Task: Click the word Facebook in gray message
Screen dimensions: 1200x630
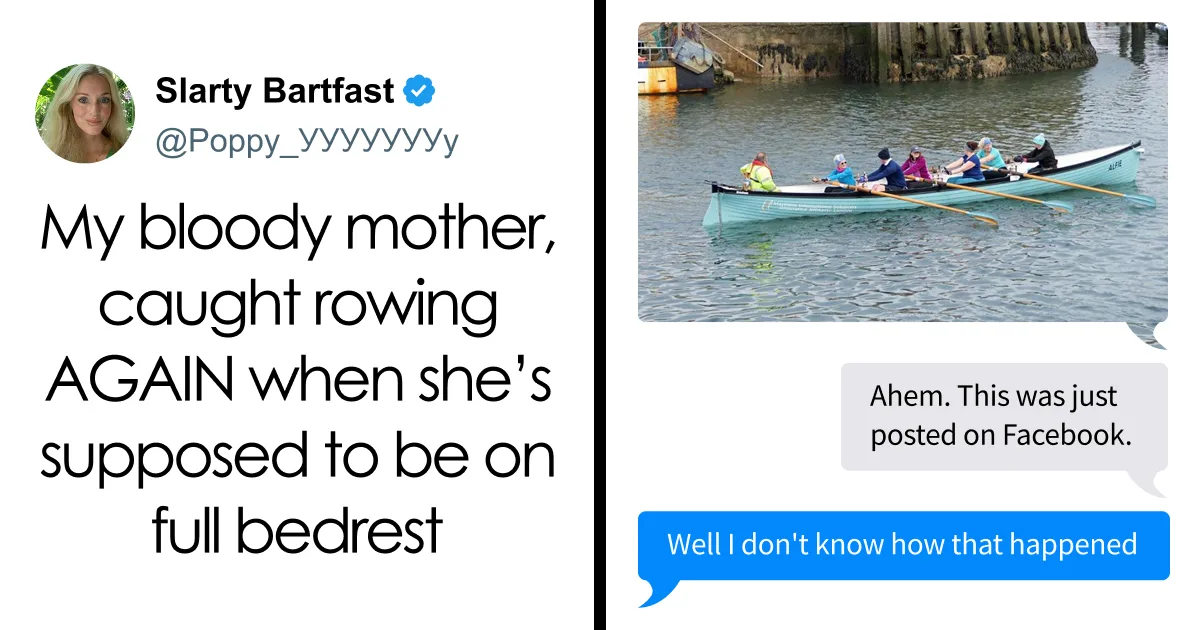Action: tap(1070, 436)
